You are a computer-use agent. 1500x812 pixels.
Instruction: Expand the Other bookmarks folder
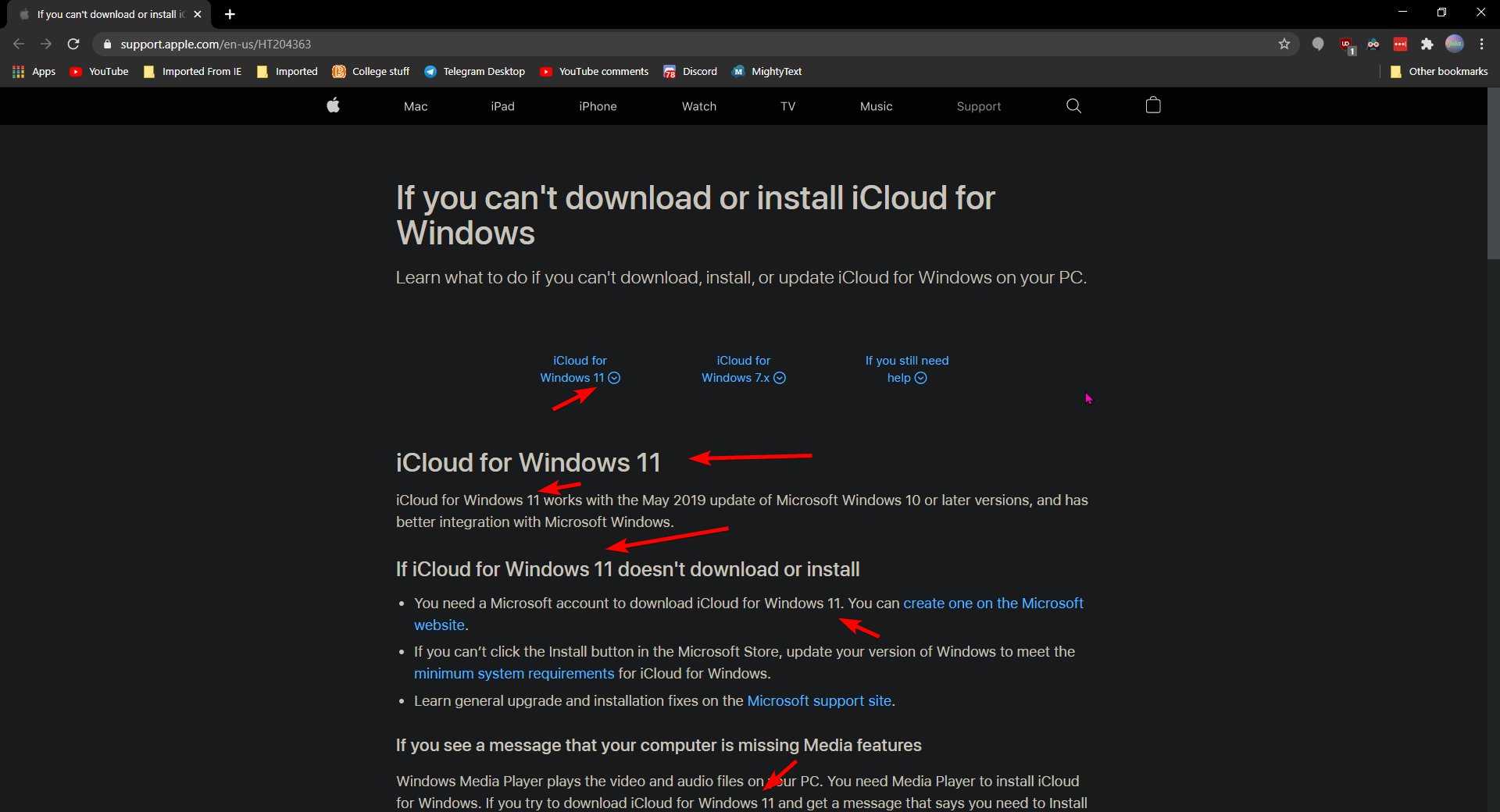[x=1439, y=71]
